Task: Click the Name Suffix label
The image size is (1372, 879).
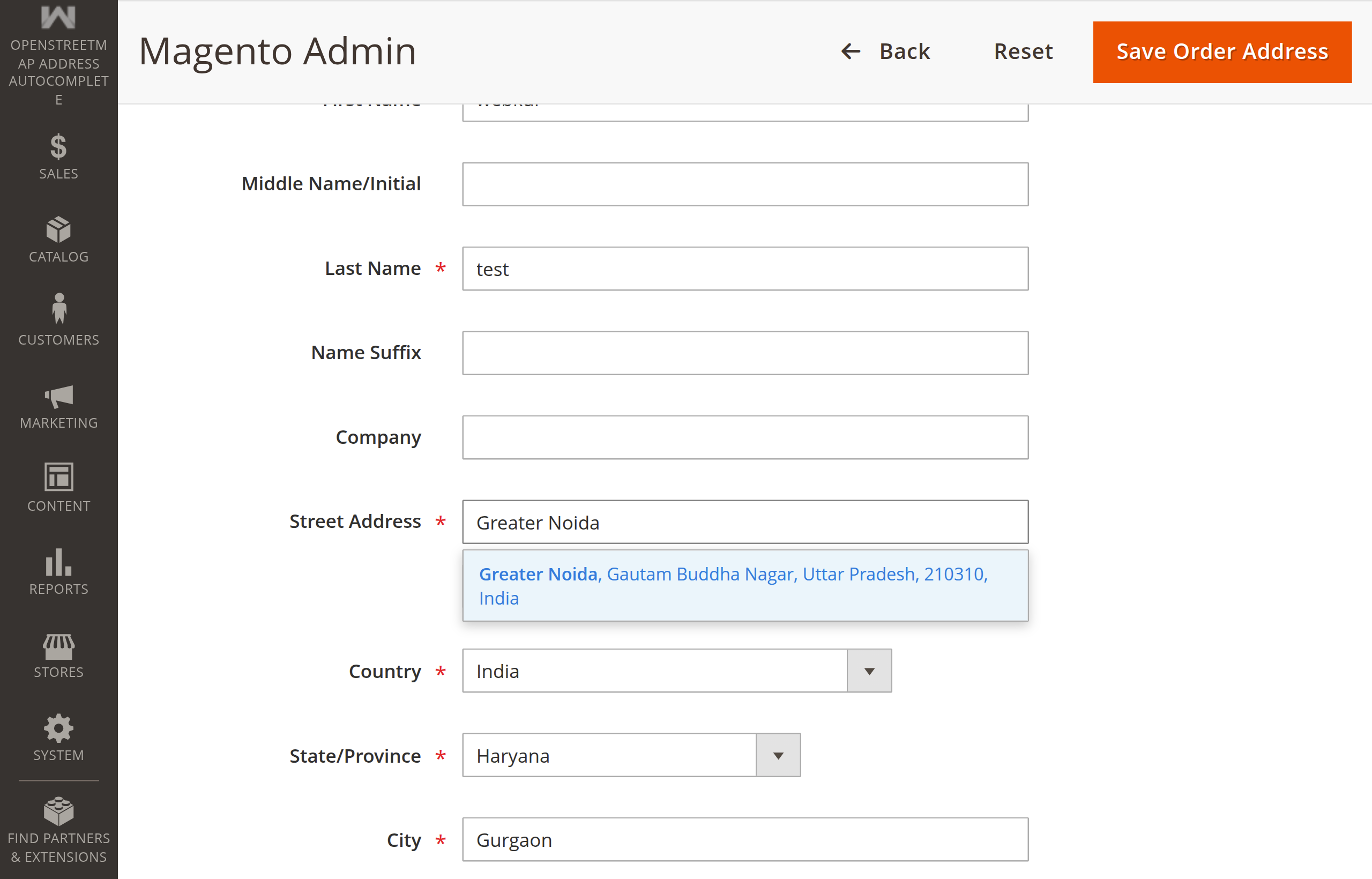Action: [x=366, y=353]
